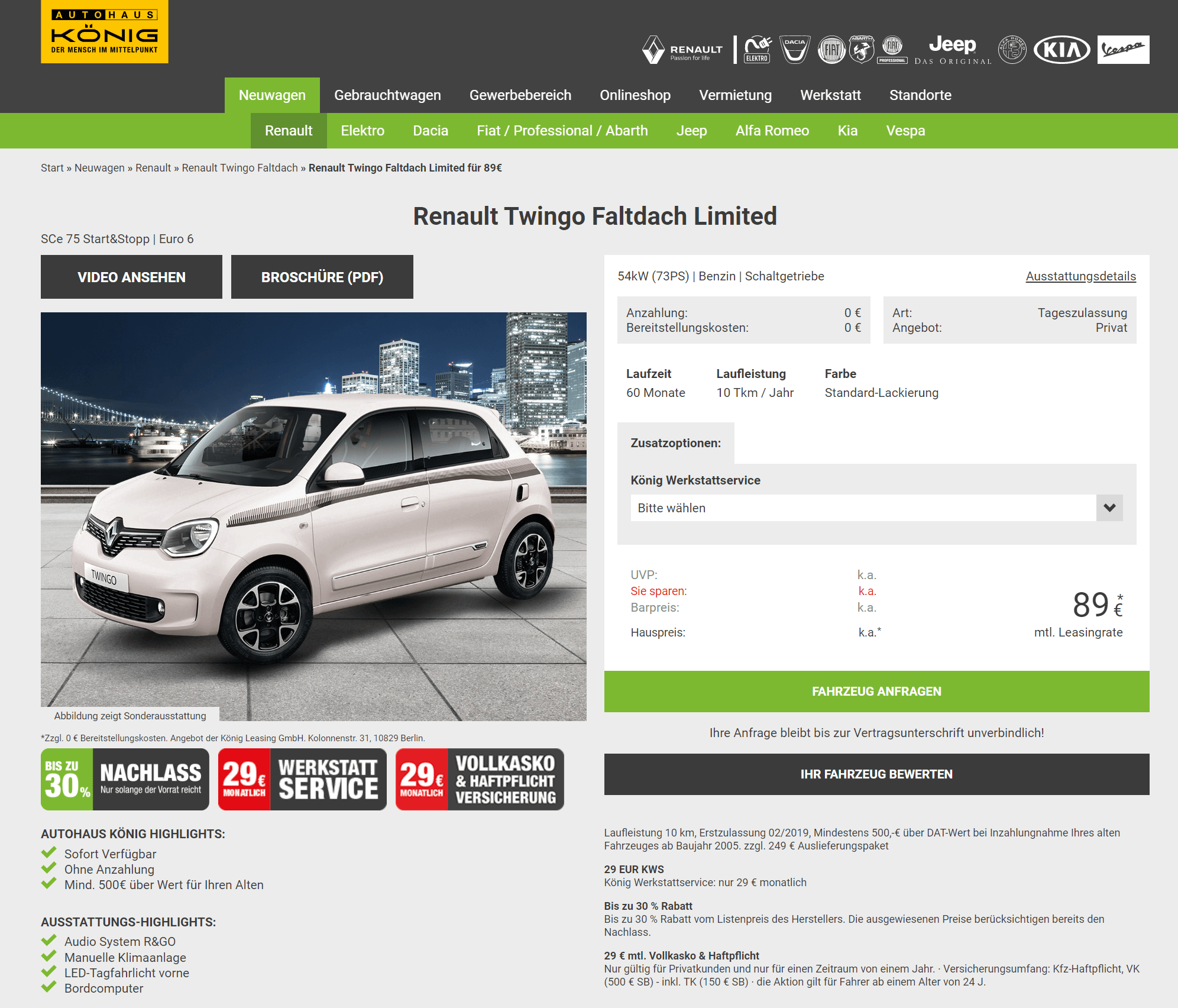This screenshot has width=1178, height=1008.
Task: Click the VIDEO ANSEHEN button
Action: [x=131, y=277]
